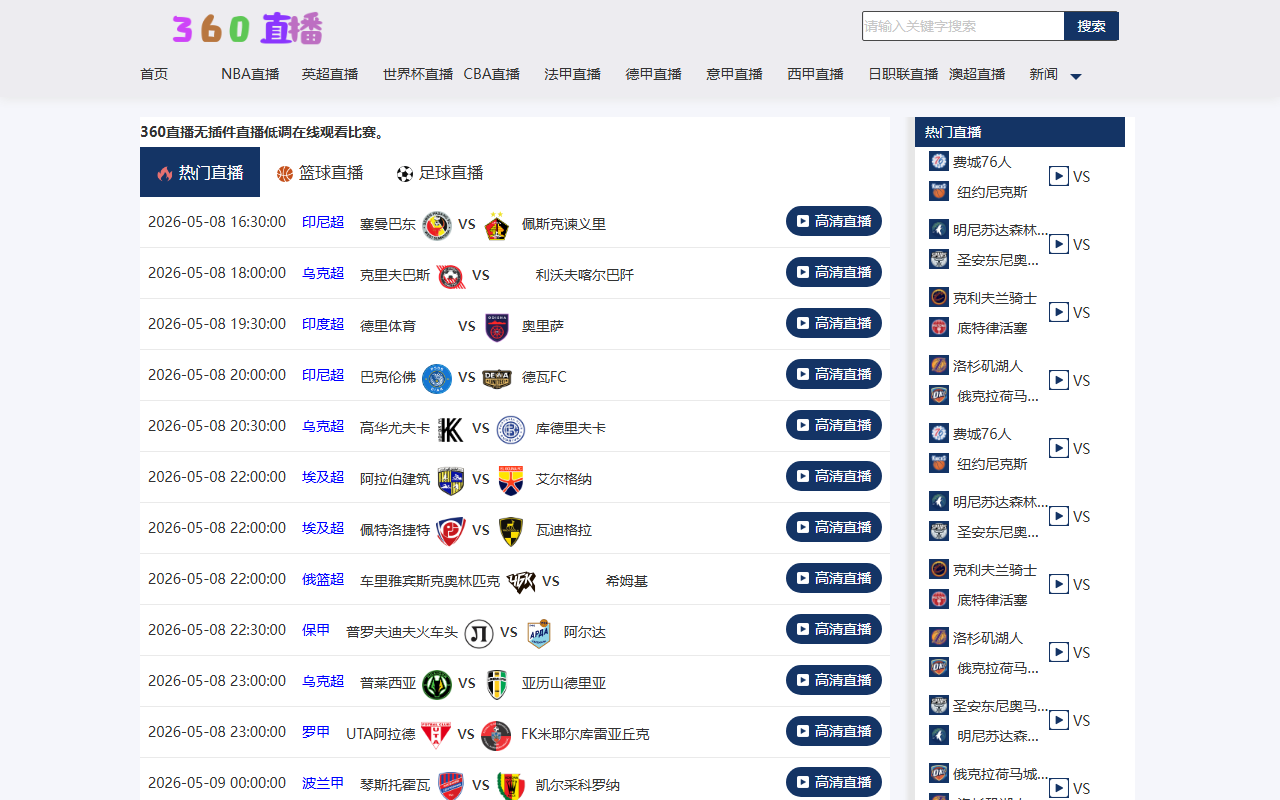
Task: Open 西甲直播 in the navigation menu
Action: pyautogui.click(x=815, y=74)
